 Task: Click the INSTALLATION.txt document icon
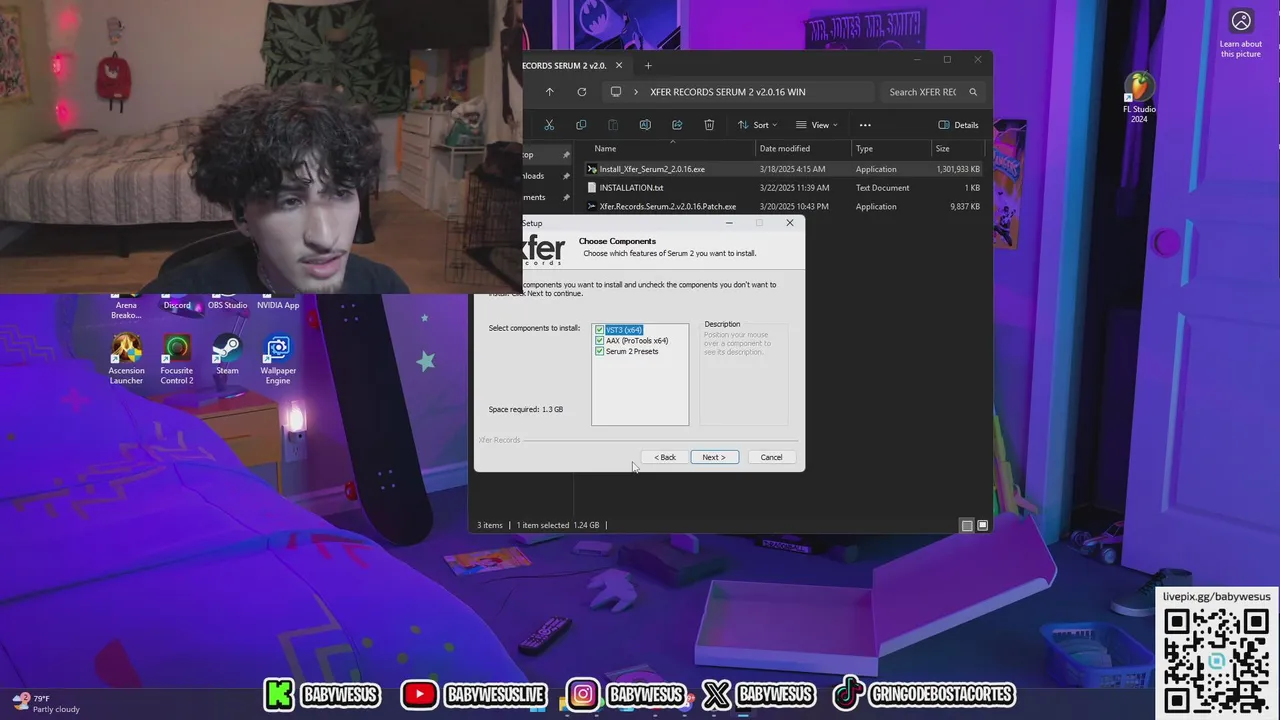(x=592, y=188)
